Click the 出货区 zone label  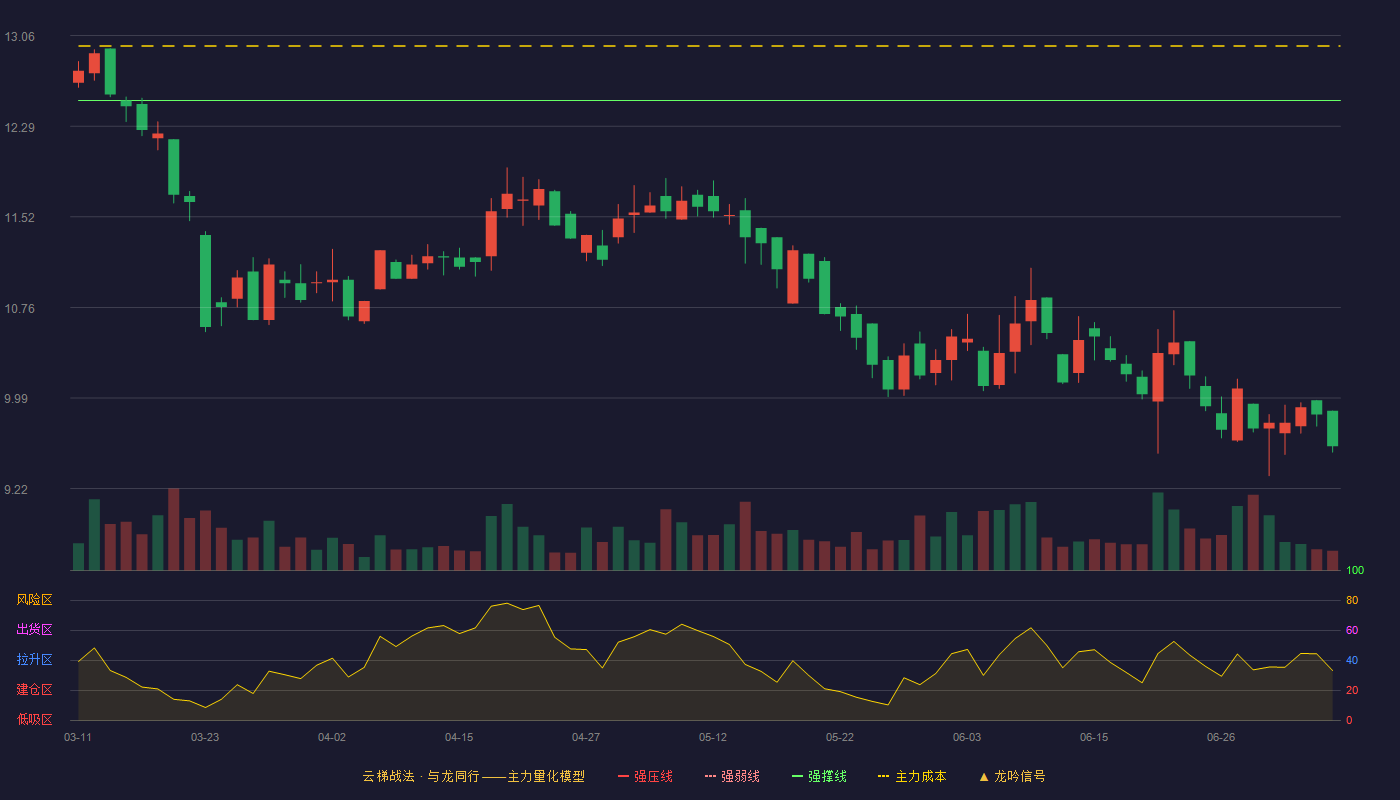click(x=34, y=630)
